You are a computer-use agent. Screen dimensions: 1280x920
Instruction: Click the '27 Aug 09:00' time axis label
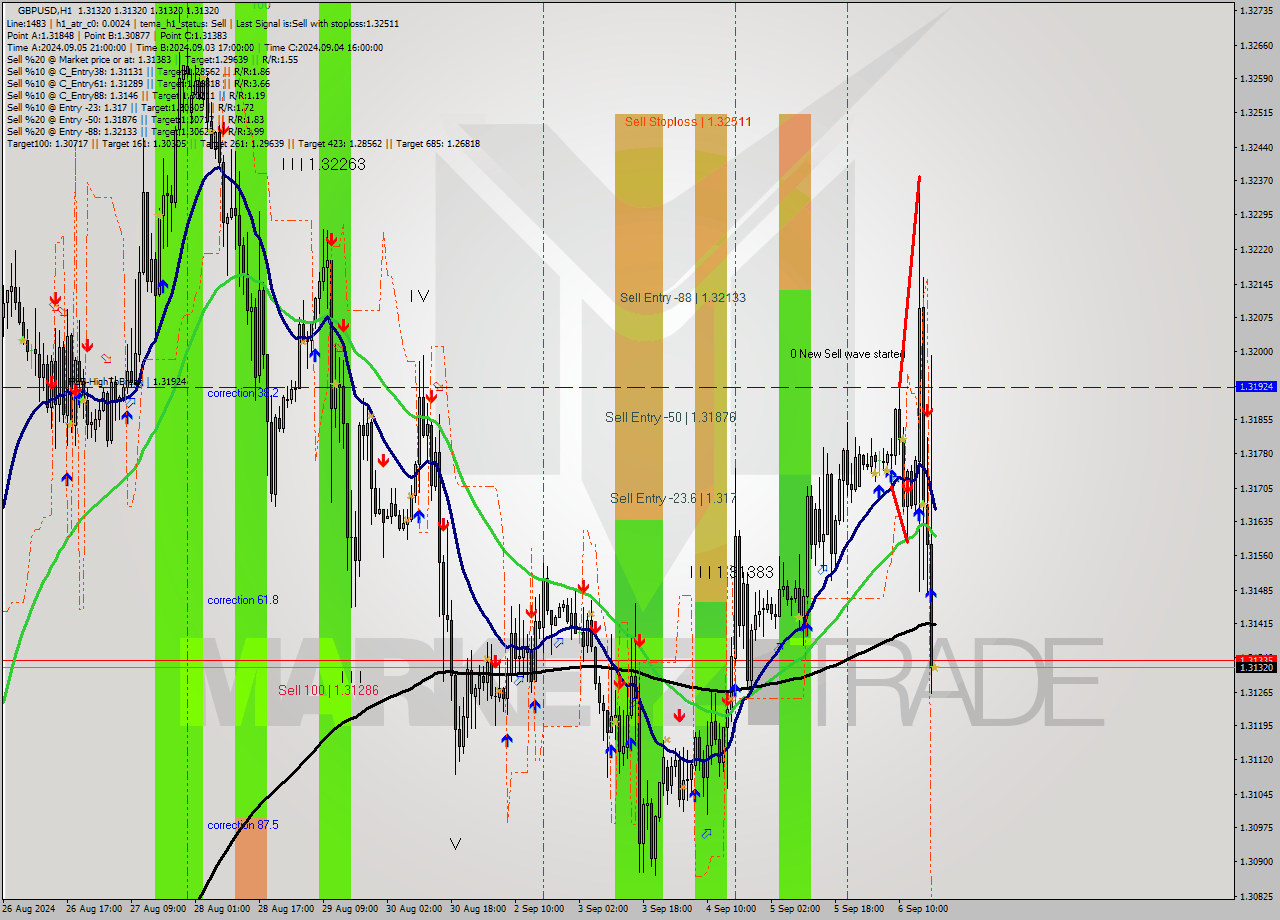[x=160, y=909]
